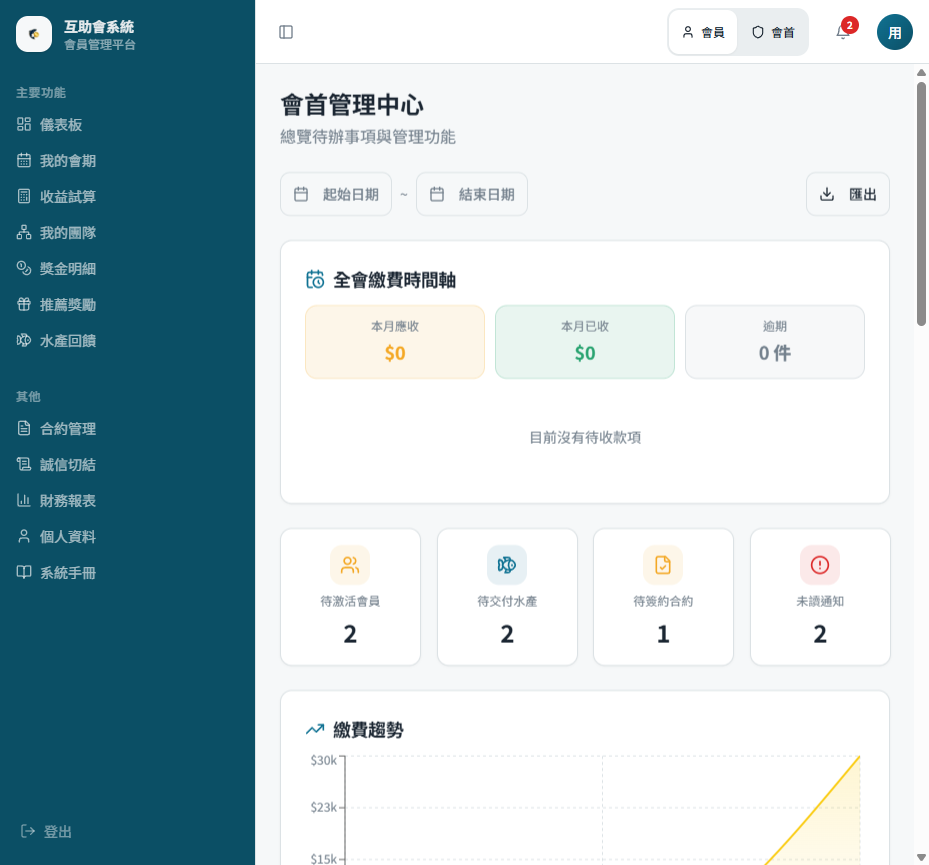
Task: Click the 繳費趨勢 trend arrow icon
Action: tap(315, 729)
